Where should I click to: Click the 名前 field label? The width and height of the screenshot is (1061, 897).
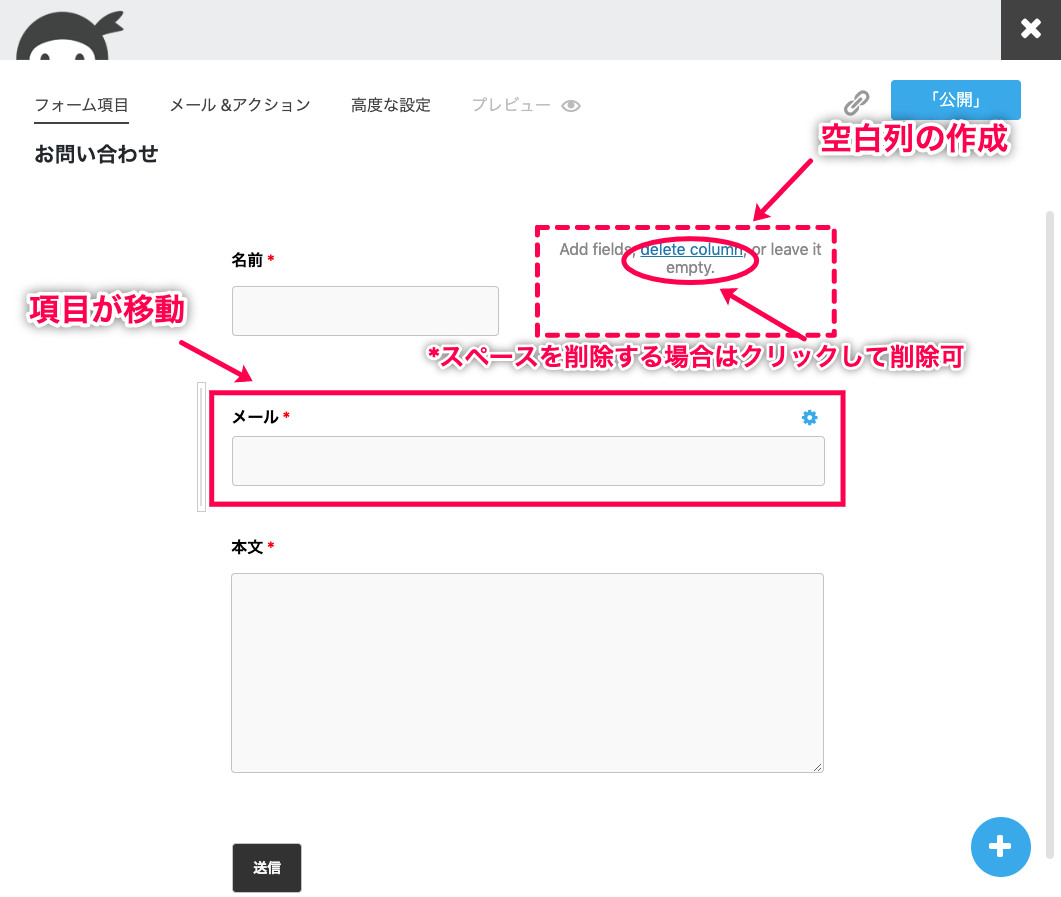coord(247,260)
